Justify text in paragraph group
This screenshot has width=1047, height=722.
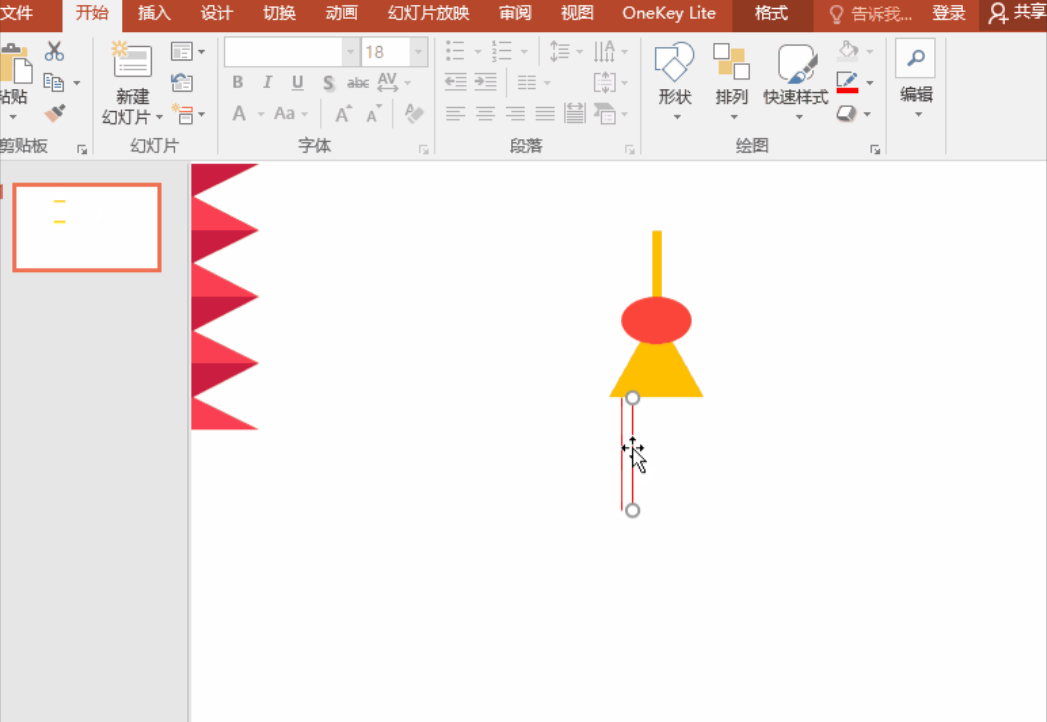[x=545, y=114]
